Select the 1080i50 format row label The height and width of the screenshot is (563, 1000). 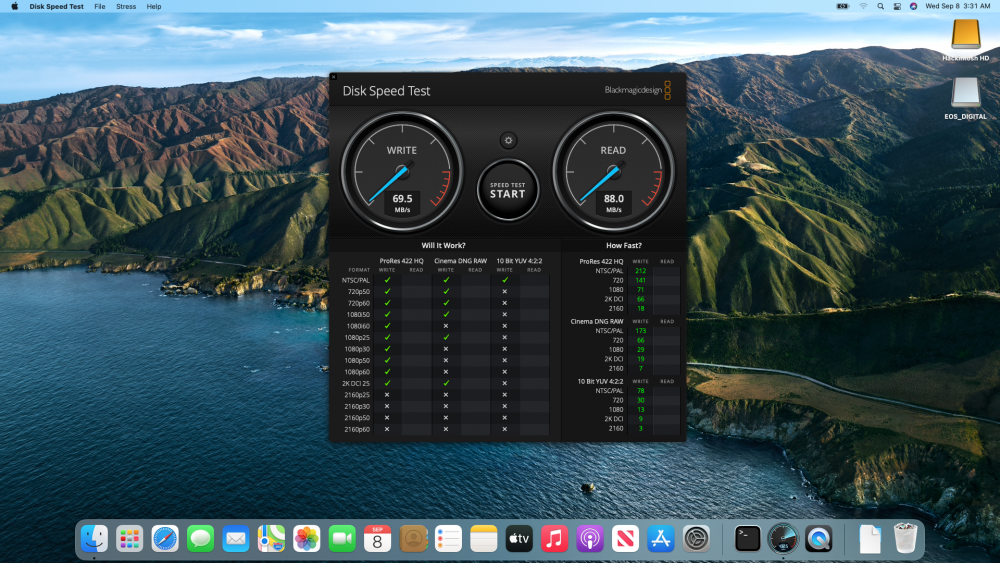[x=357, y=314]
